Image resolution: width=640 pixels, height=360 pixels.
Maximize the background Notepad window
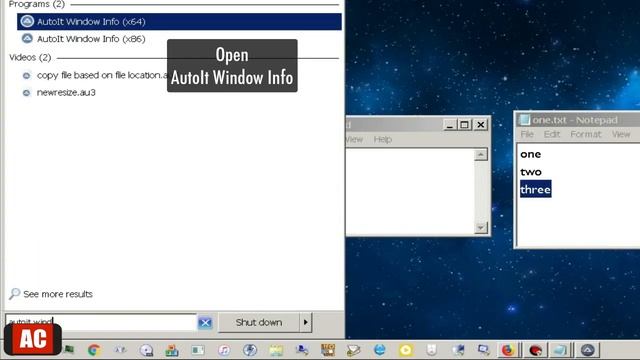[x=464, y=125]
